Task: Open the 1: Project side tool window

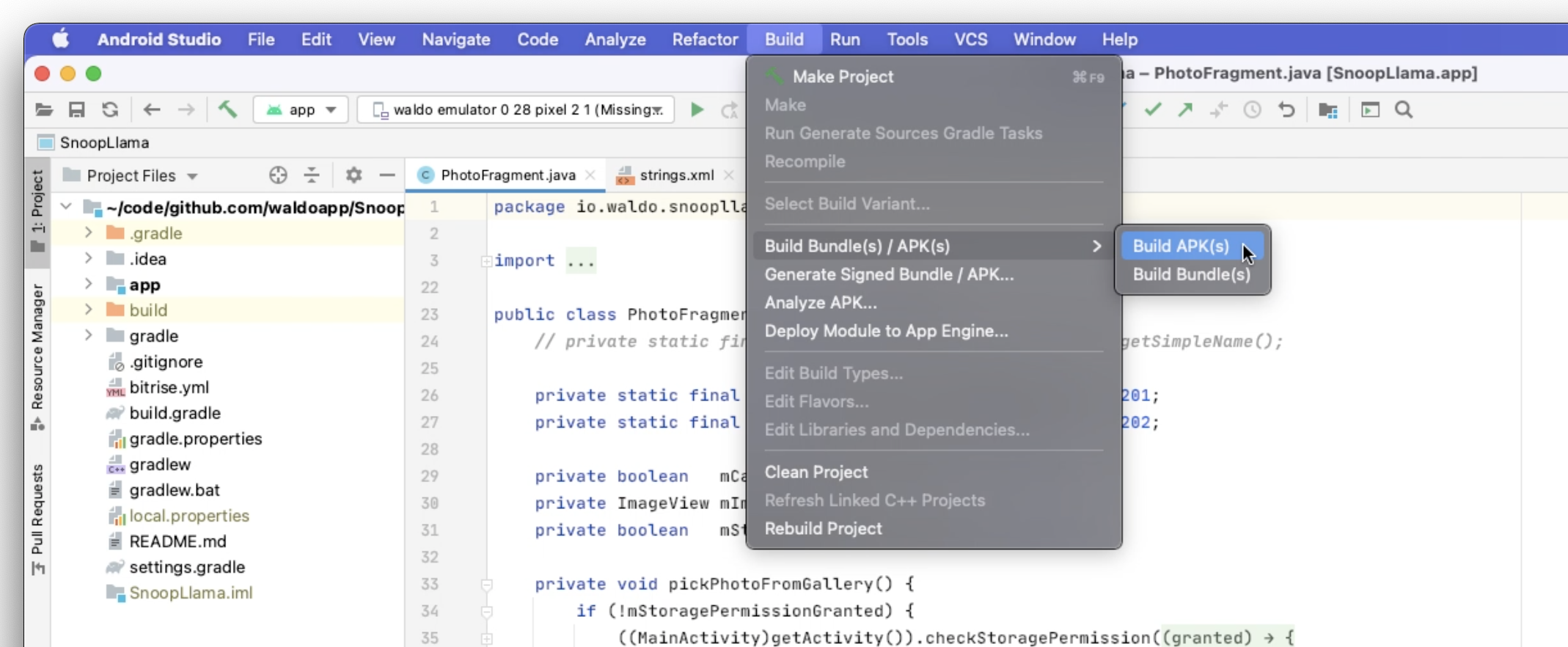Action: click(x=37, y=211)
